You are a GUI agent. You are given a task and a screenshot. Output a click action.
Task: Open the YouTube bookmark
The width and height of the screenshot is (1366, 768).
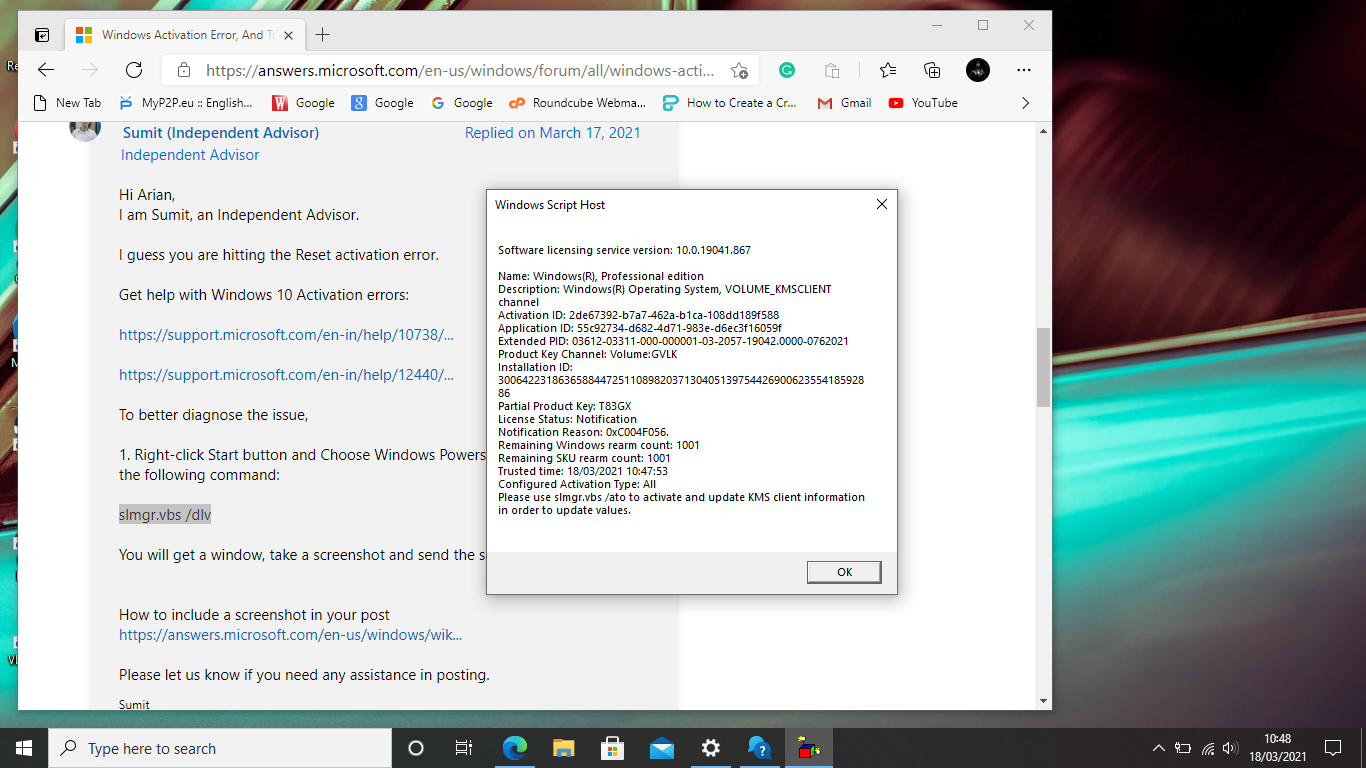click(x=923, y=103)
